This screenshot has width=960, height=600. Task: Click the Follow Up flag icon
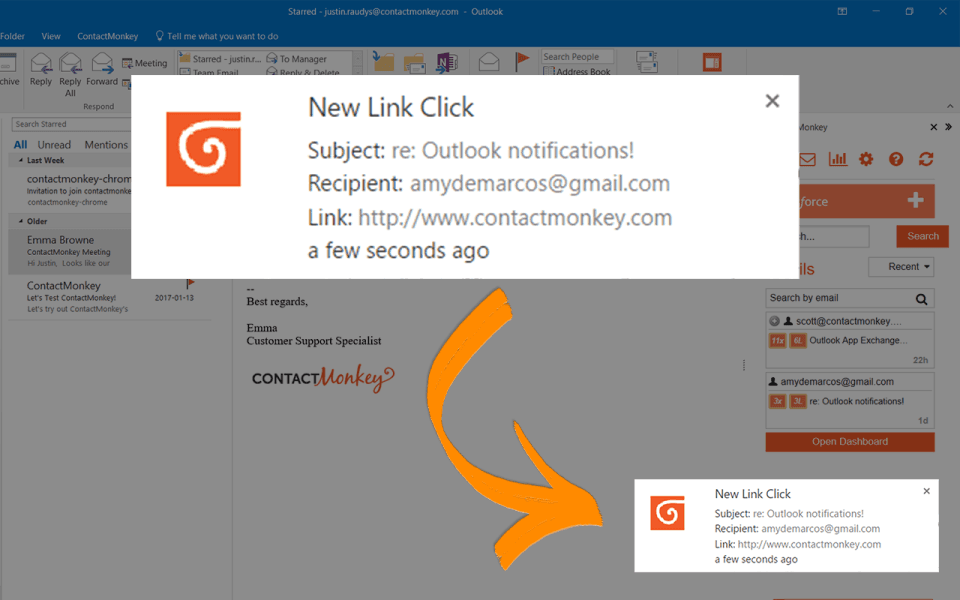(522, 61)
